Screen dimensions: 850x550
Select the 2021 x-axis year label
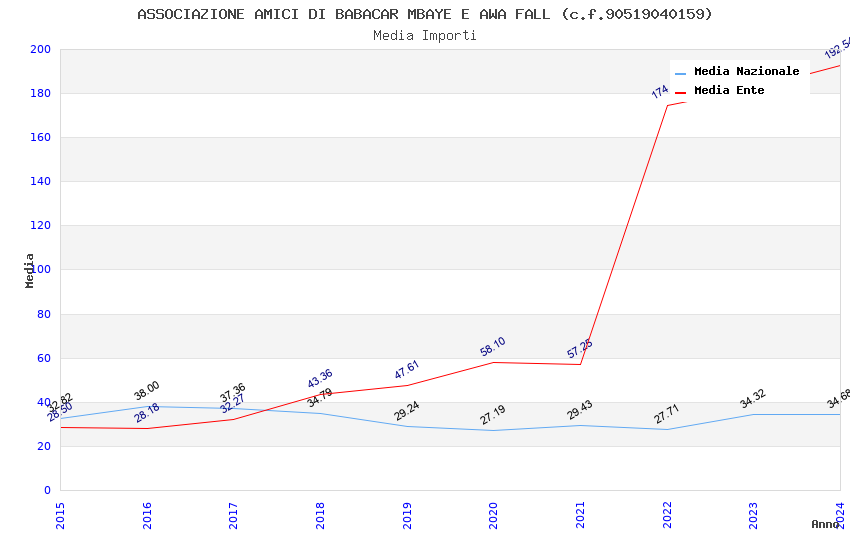(580, 515)
